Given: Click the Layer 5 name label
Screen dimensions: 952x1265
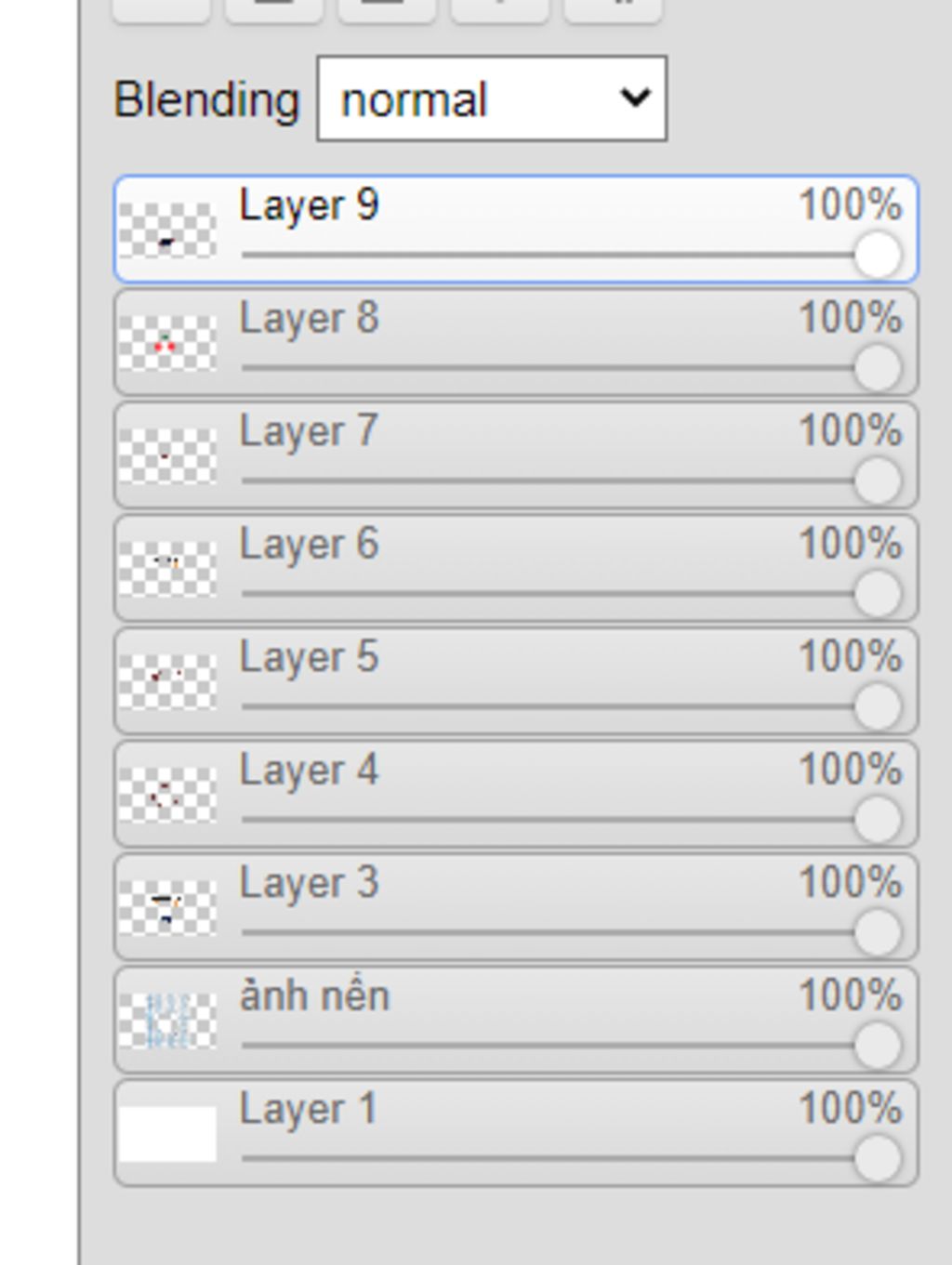Looking at the screenshot, I should [x=309, y=657].
